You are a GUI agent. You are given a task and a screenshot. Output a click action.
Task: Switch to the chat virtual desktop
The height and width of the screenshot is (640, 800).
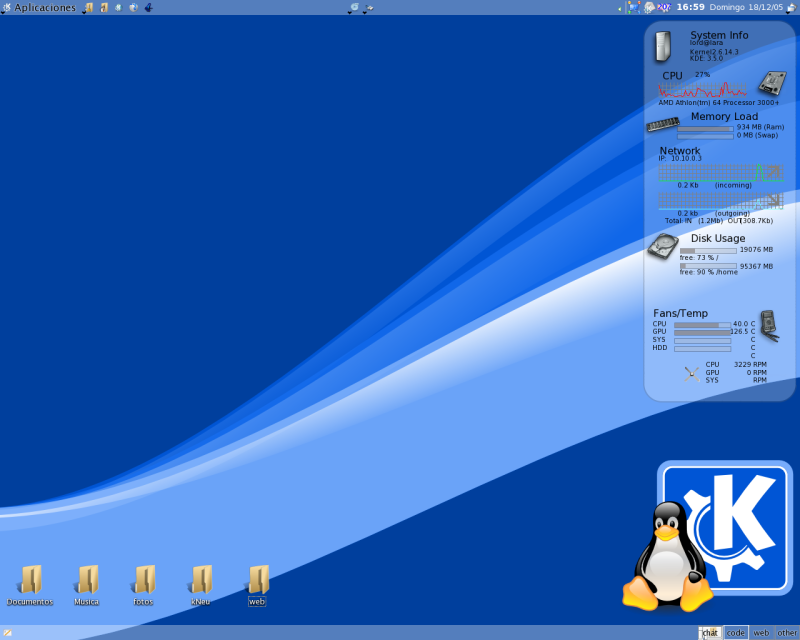[x=710, y=633]
